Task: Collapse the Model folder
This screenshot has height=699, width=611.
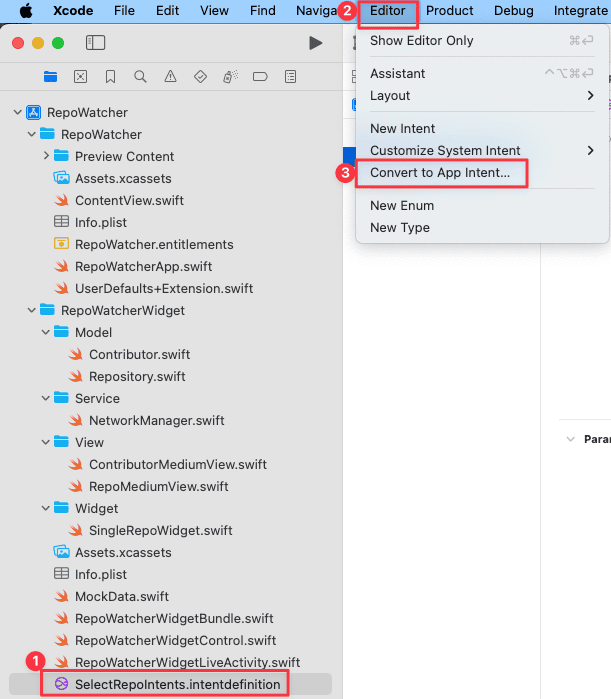Action: pos(46,332)
